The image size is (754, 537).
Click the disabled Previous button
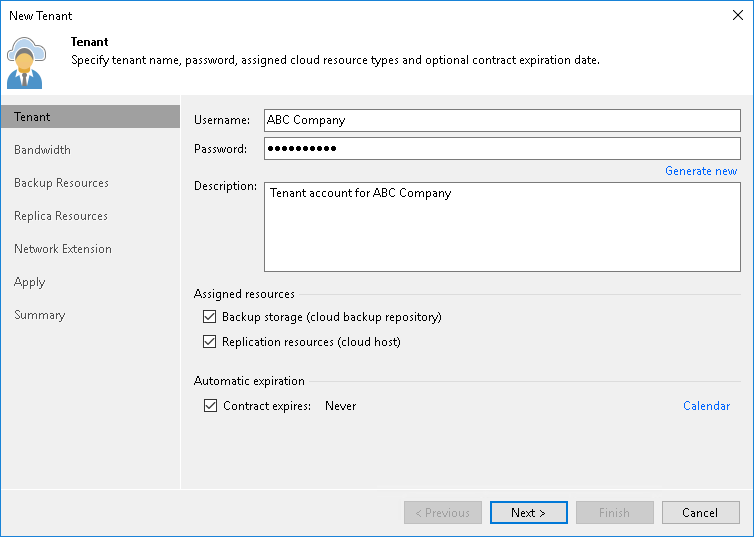pyautogui.click(x=442, y=512)
